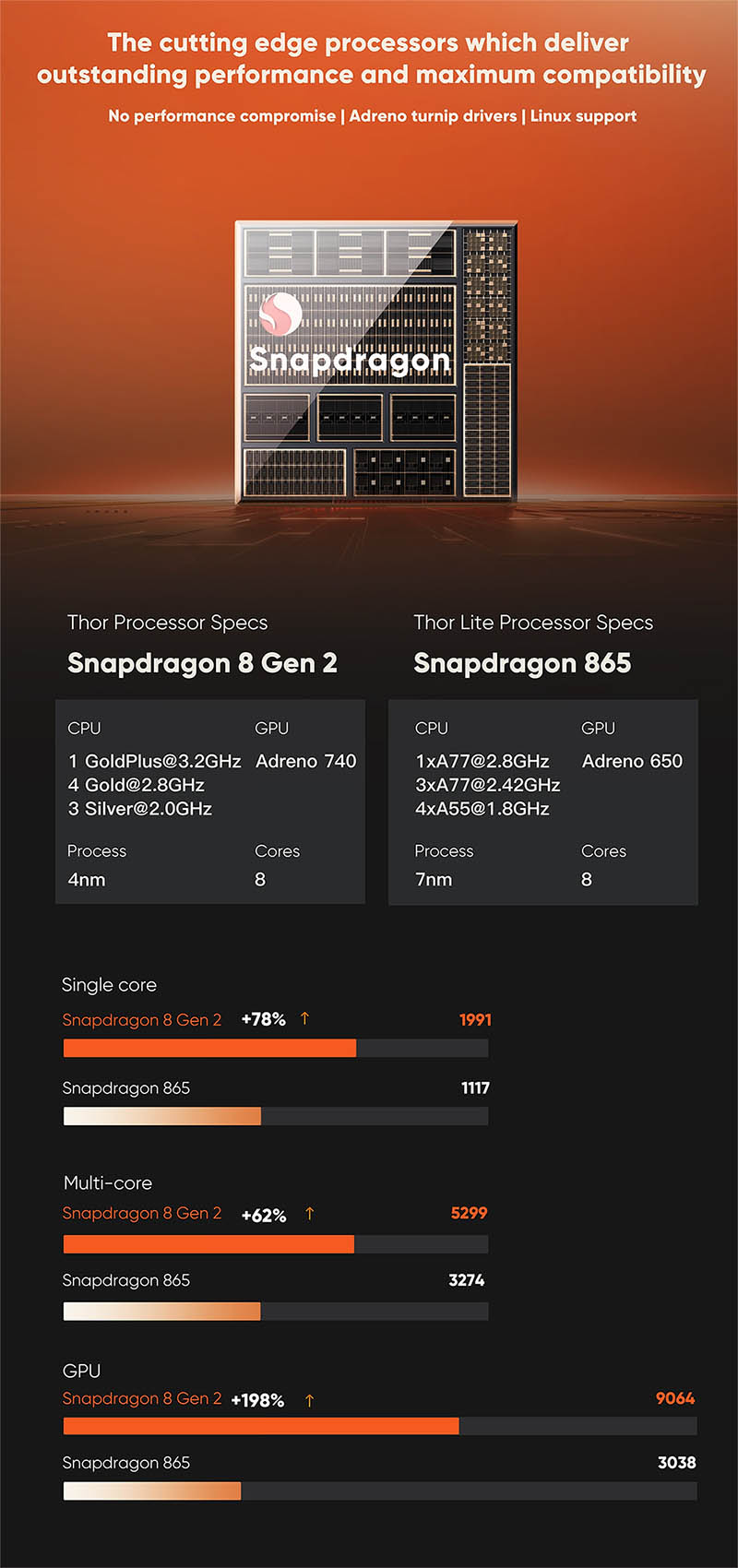Click the Thor Processor Specs label
The height and width of the screenshot is (1568, 738).
[x=167, y=623]
